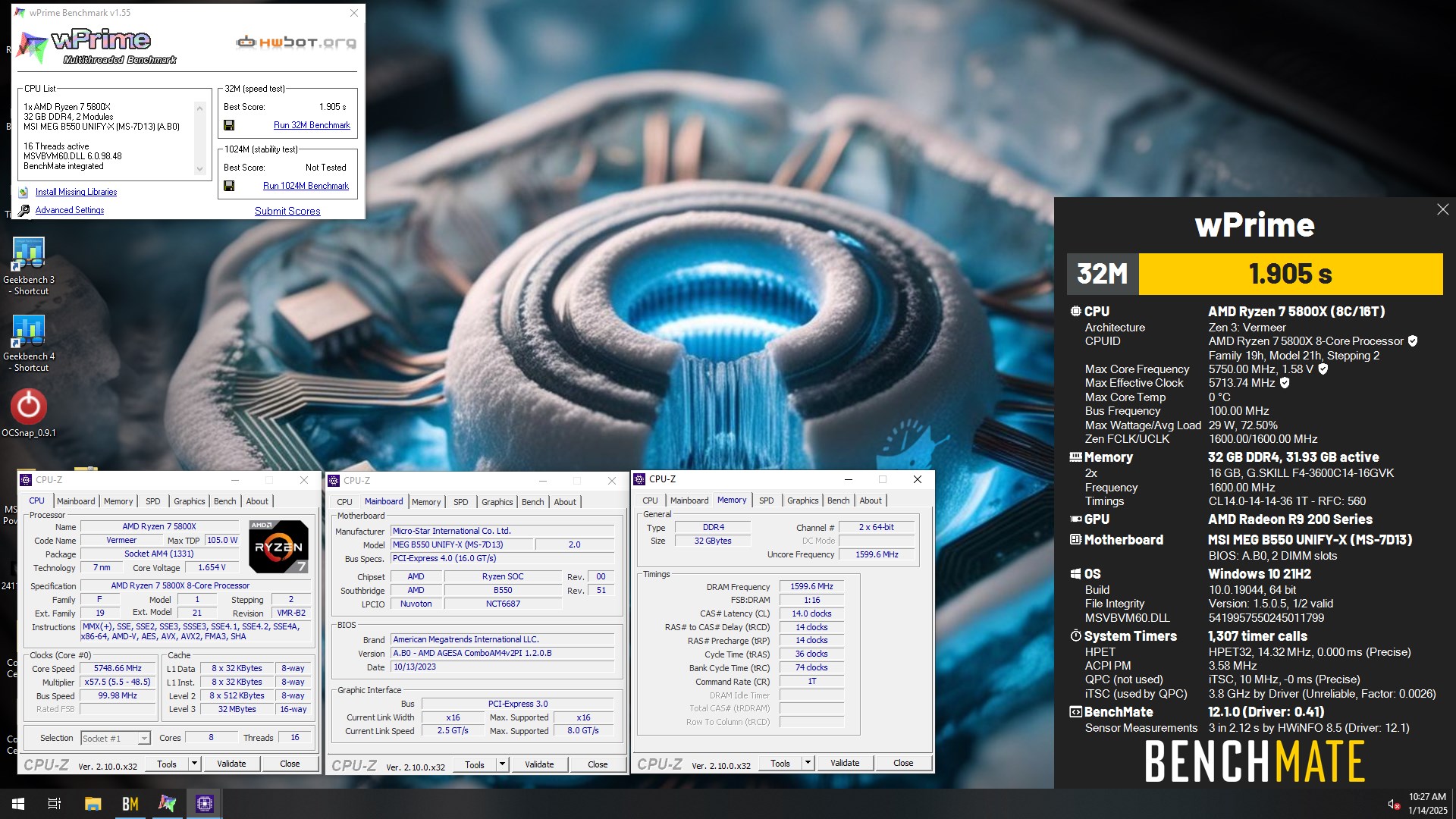The width and height of the screenshot is (1456, 819).
Task: Open the Windows Start menu
Action: [18, 804]
